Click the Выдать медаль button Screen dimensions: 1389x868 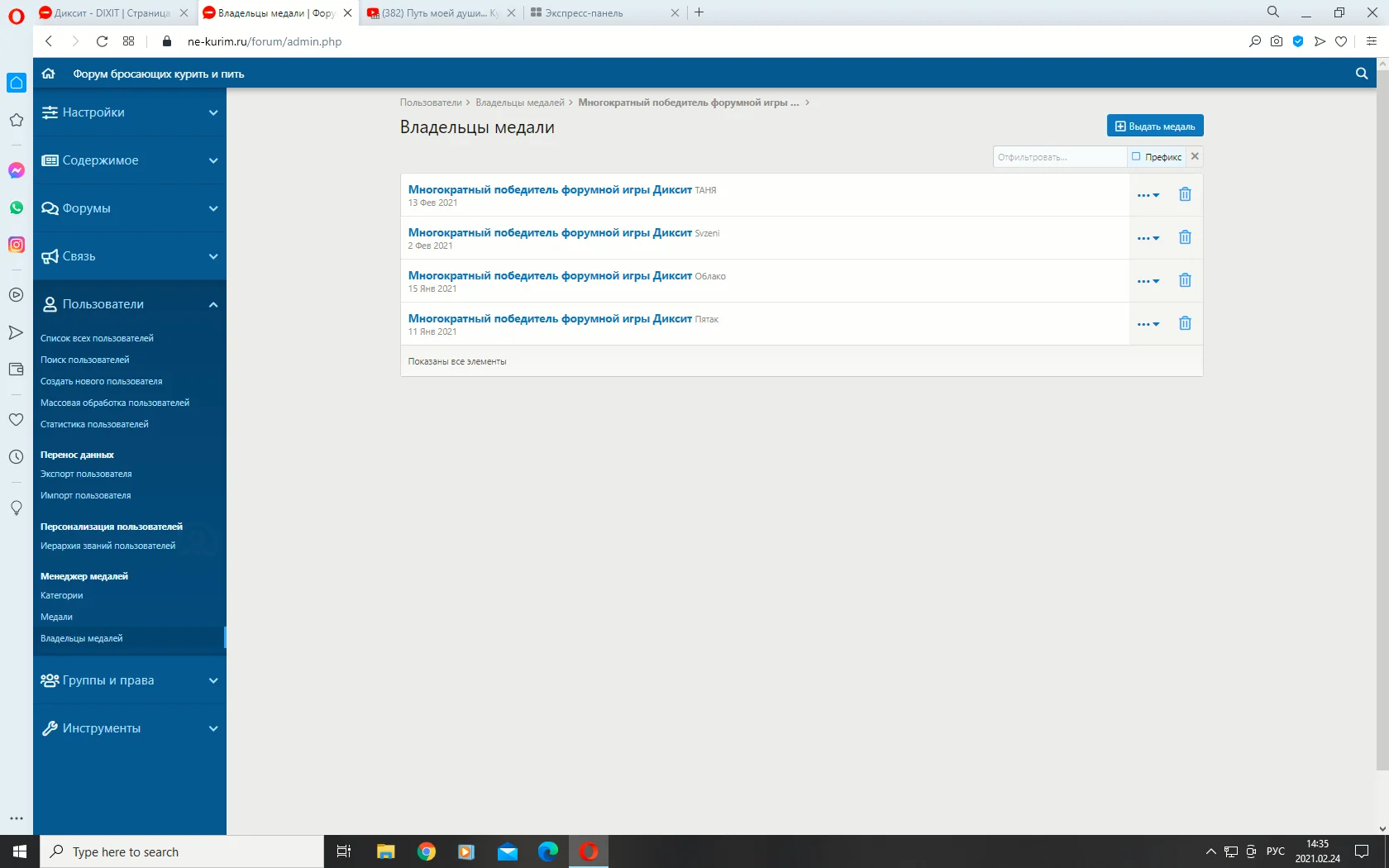(x=1155, y=126)
